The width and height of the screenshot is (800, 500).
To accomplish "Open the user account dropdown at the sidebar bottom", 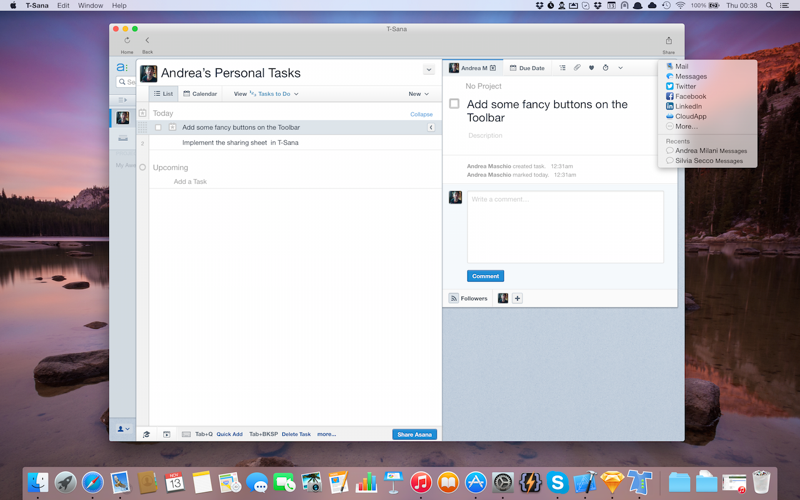I will (123, 429).
